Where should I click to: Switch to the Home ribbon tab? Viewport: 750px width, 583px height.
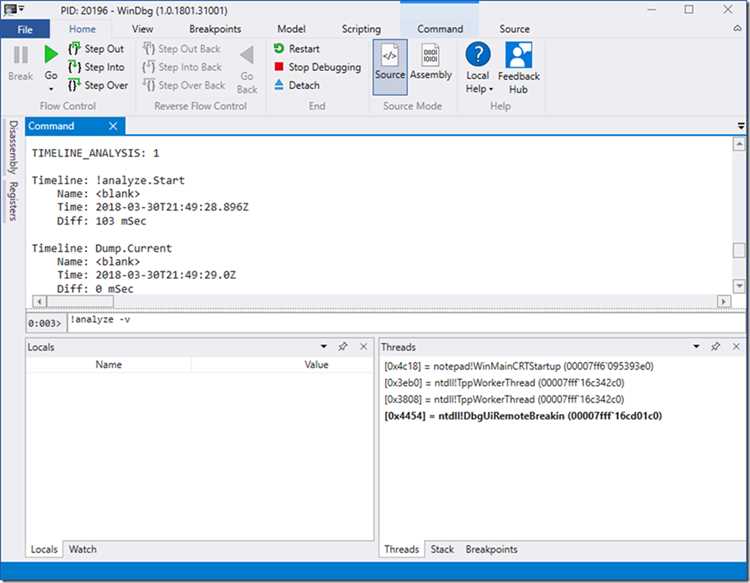[82, 29]
